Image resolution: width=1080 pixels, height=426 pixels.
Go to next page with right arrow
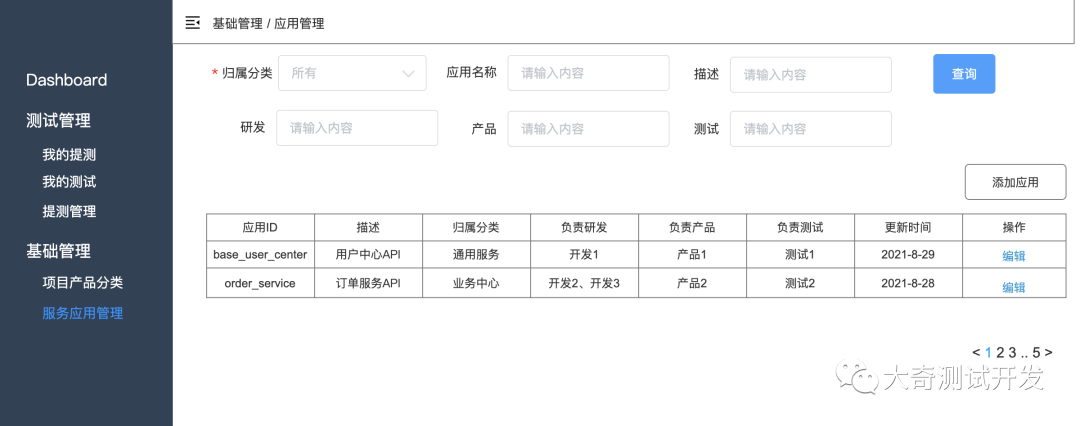tap(1048, 352)
